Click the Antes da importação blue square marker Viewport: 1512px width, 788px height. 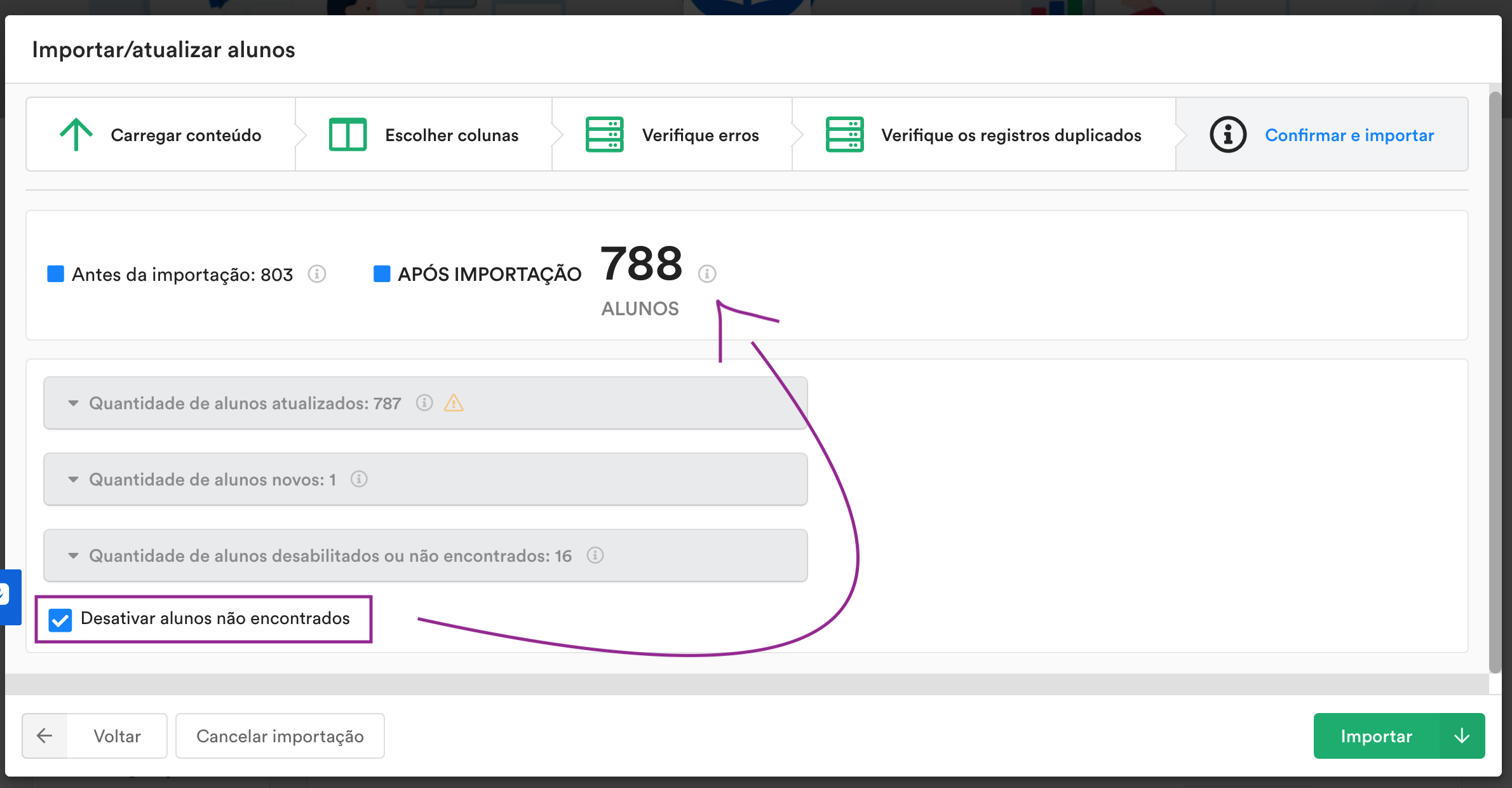point(55,273)
